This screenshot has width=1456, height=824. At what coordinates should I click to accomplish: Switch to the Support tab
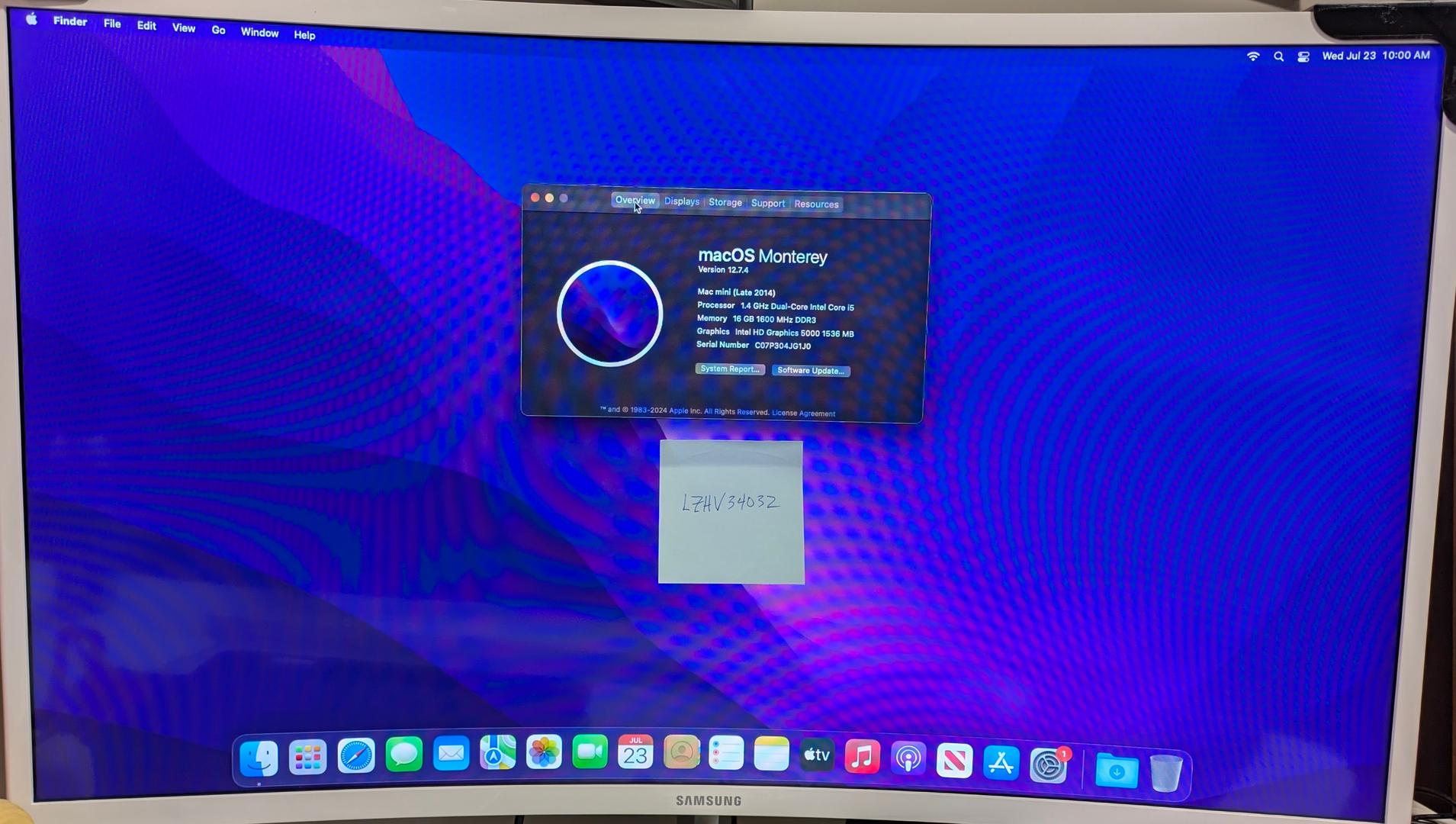[x=768, y=204]
